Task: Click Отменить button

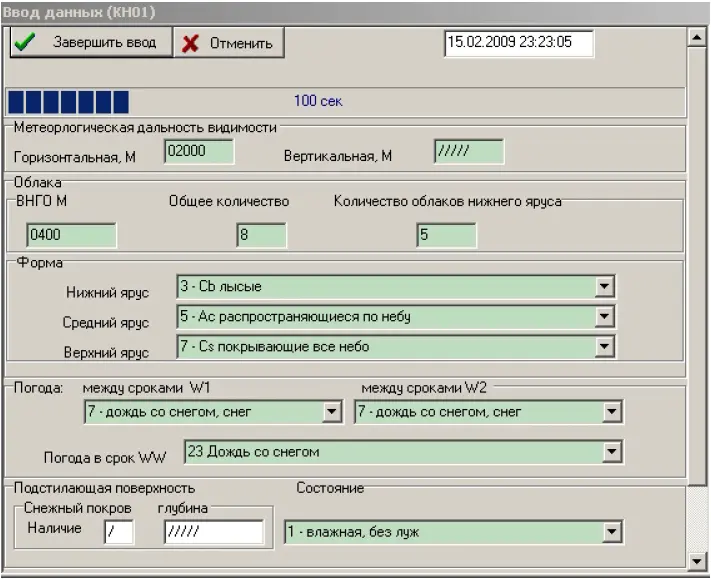Action: 229,43
